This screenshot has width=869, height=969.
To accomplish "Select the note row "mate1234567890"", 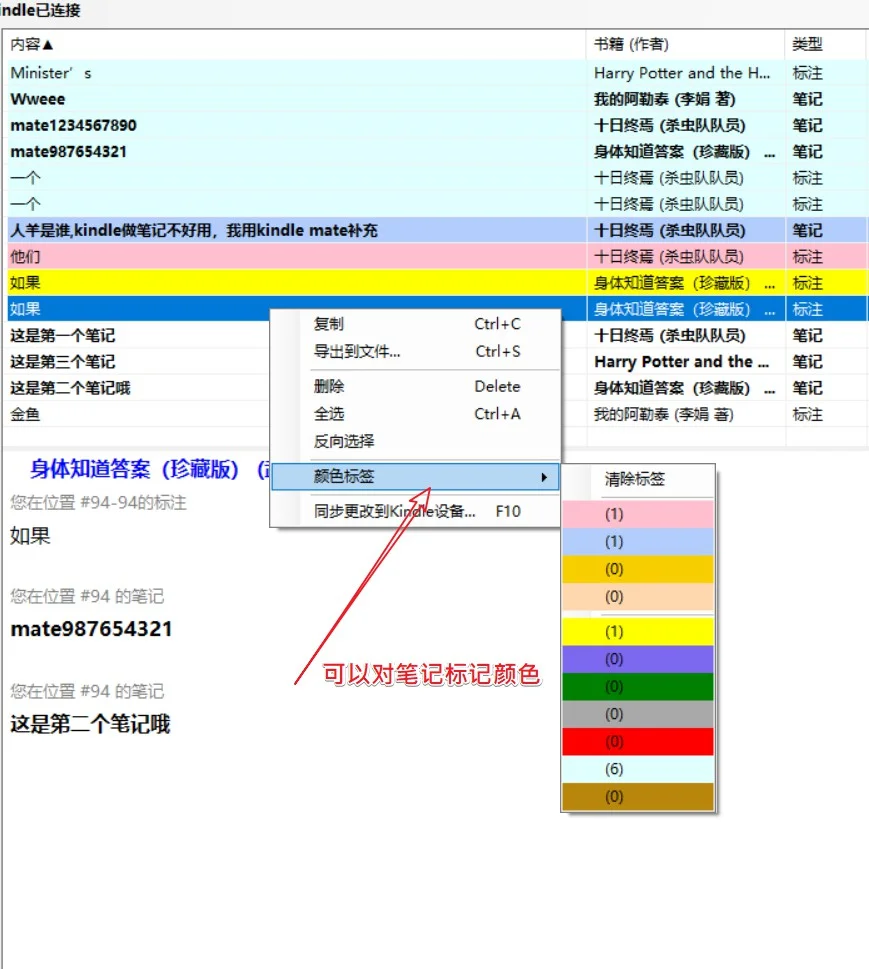I will point(436,125).
